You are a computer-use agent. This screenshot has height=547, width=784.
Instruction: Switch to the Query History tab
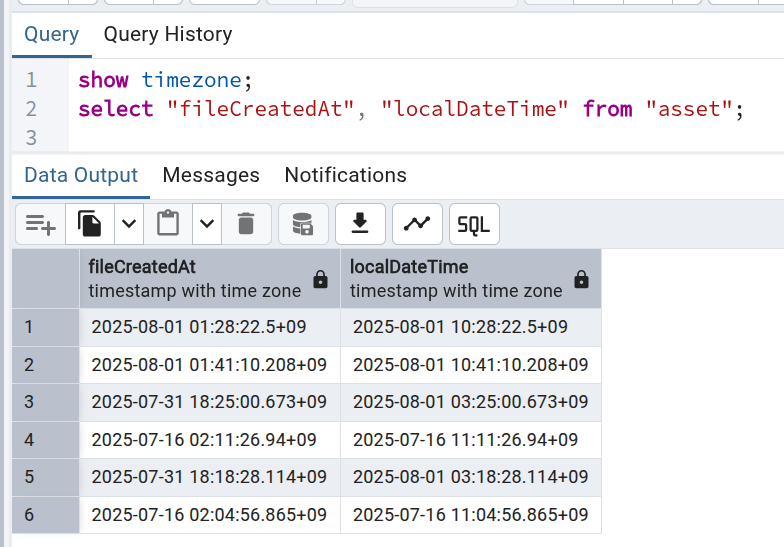(168, 34)
